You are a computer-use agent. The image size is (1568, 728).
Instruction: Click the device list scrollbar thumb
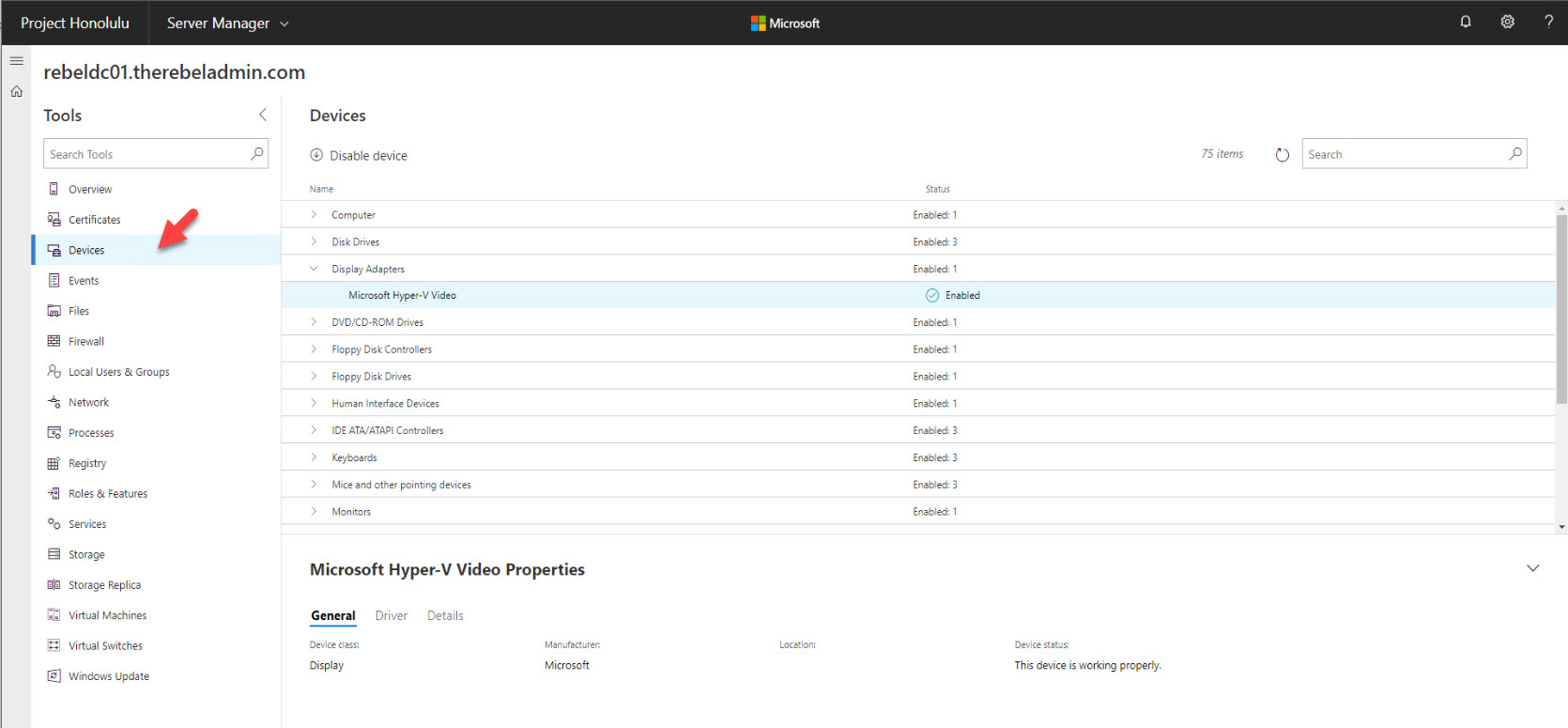[x=1561, y=309]
